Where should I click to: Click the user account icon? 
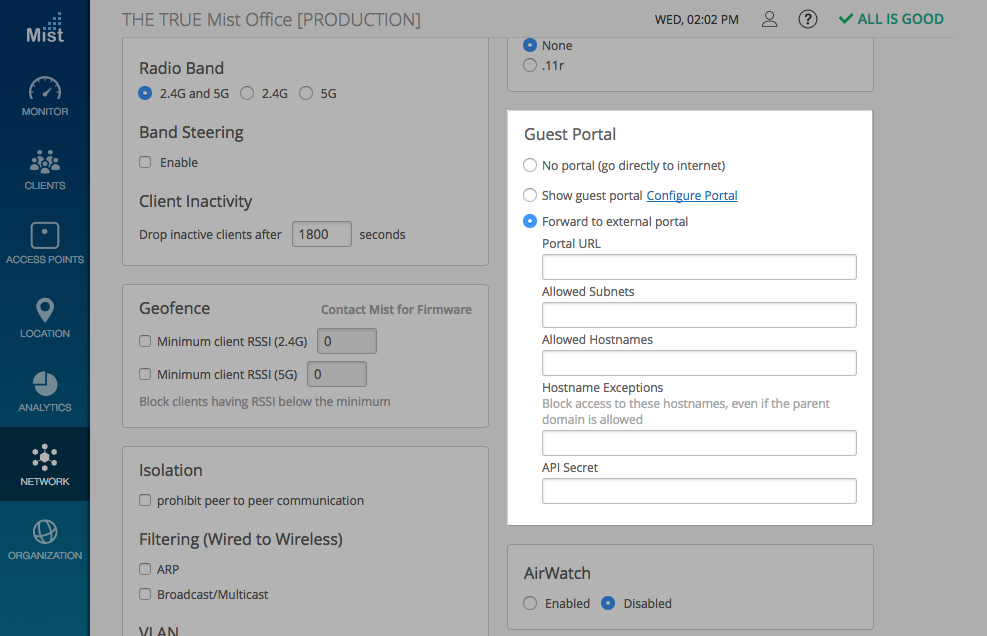[x=769, y=19]
